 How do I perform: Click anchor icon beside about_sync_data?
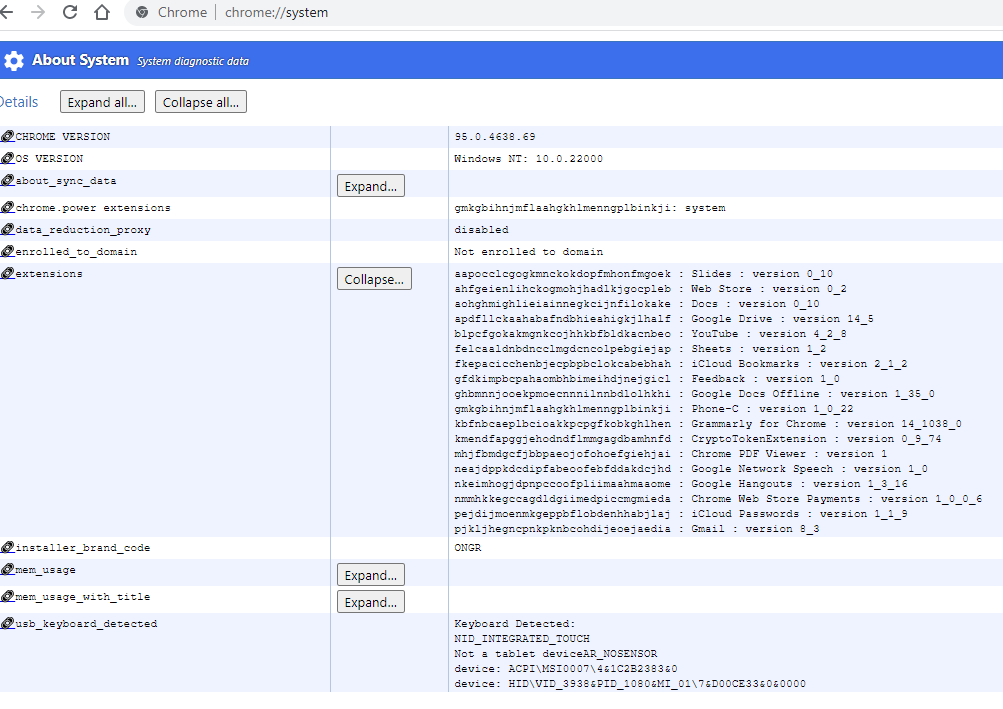coord(8,180)
